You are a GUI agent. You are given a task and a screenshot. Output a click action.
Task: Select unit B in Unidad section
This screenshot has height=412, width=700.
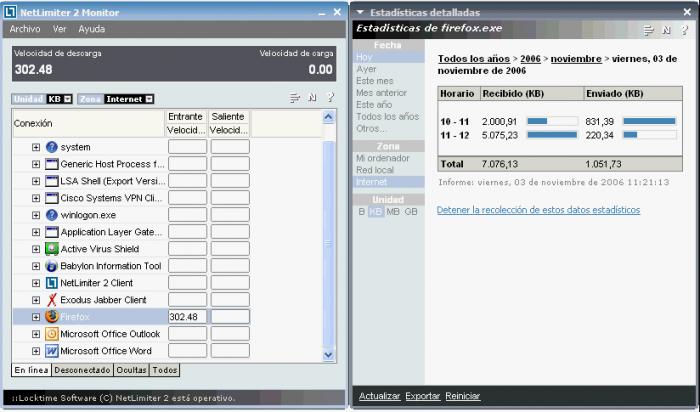click(x=362, y=212)
